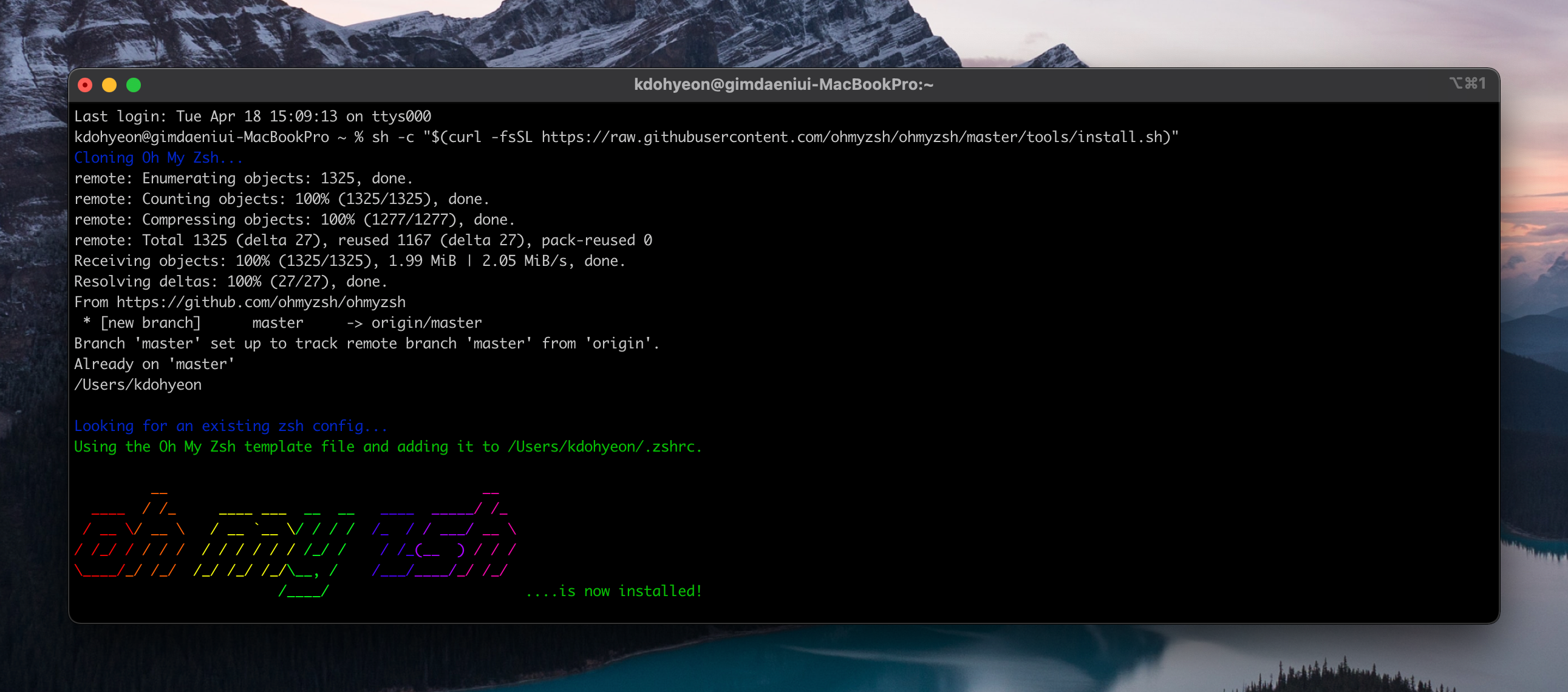Screen dimensions: 1568x692
Task: Click the 'Looking for an existing zsh config' line
Action: [x=230, y=426]
